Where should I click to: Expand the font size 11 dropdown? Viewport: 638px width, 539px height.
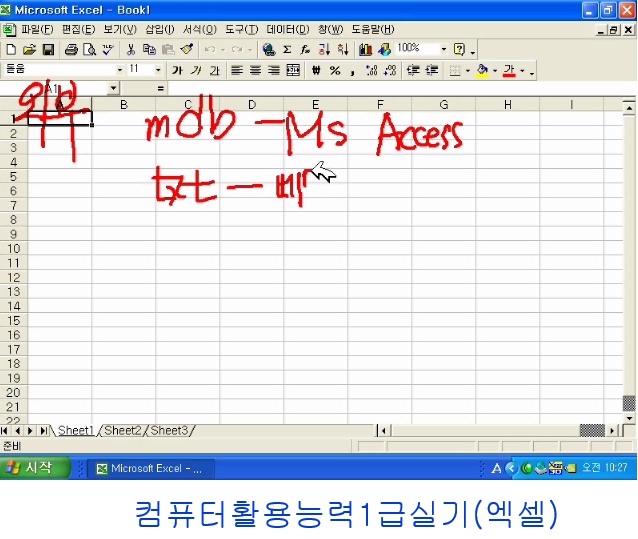click(x=158, y=70)
